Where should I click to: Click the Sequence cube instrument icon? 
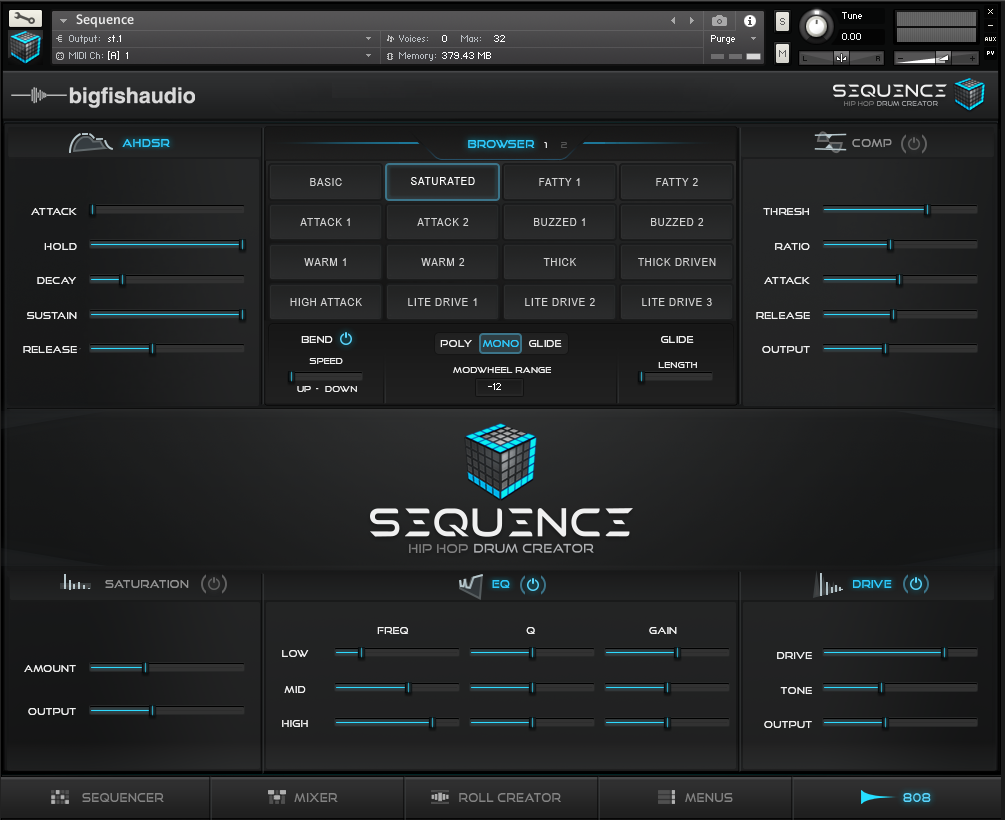[x=26, y=47]
